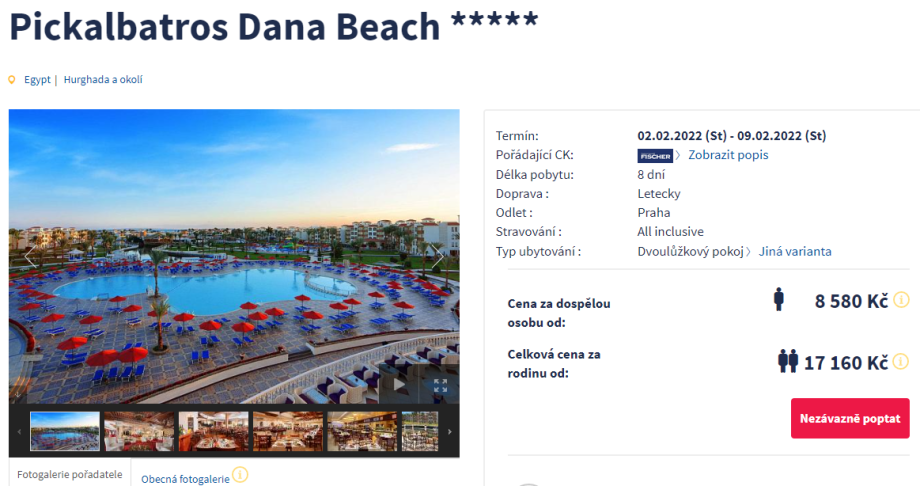Advance to next photo with right gallery arrow

click(x=438, y=256)
